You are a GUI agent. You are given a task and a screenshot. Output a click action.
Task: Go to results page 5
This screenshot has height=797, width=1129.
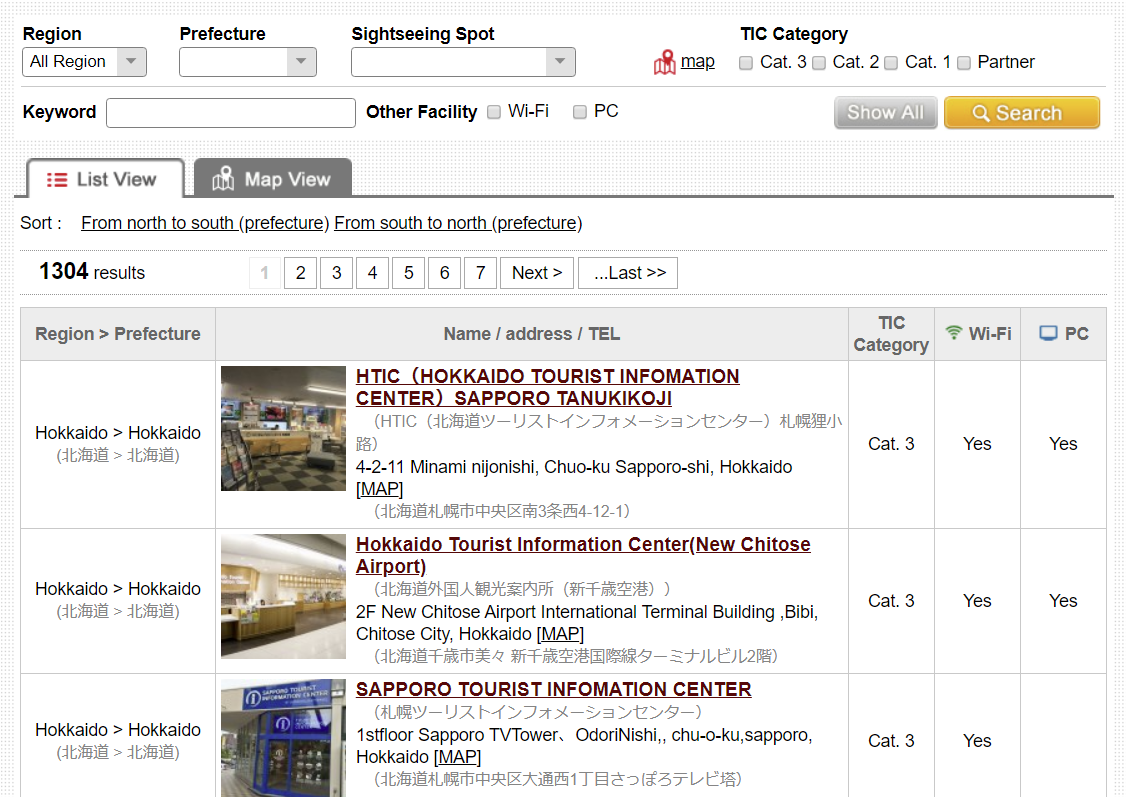coord(408,273)
